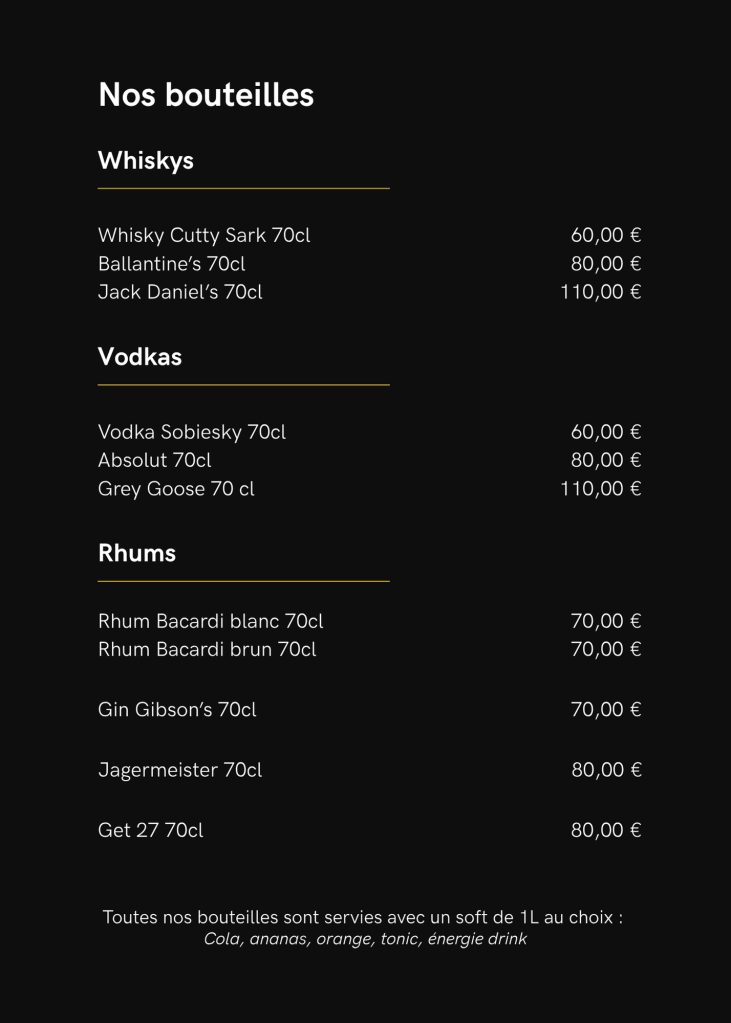The width and height of the screenshot is (731, 1023).
Task: Select the Vodkas section heading
Action: pyautogui.click(x=140, y=357)
